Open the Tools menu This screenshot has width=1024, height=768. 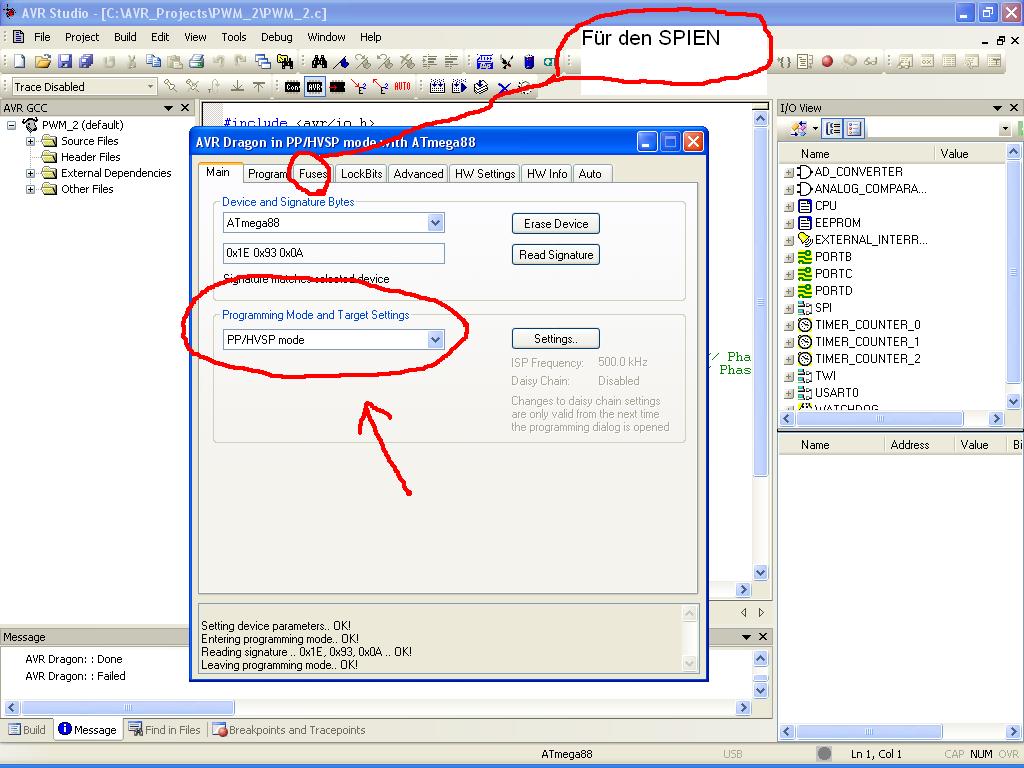pos(233,37)
